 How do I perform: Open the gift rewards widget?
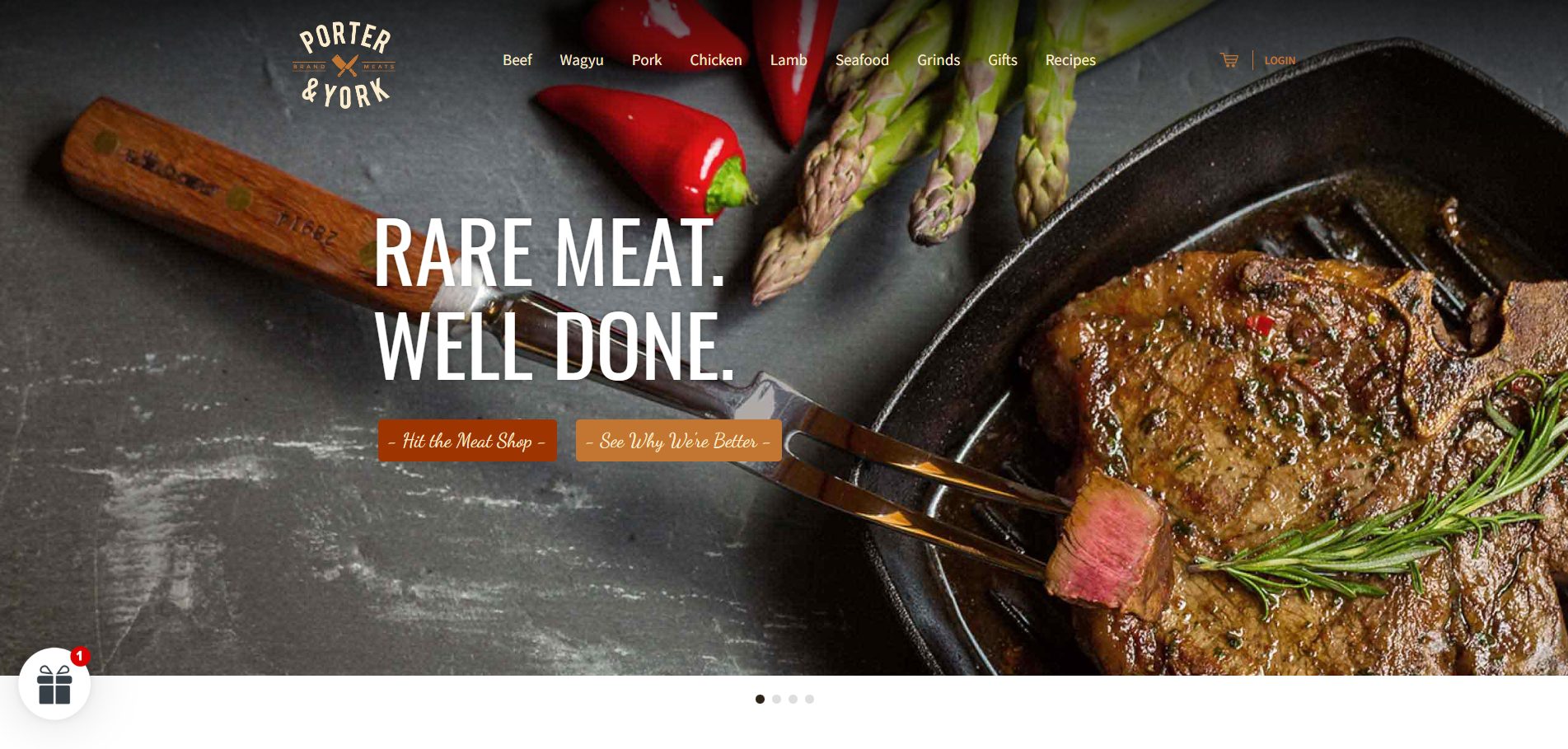pos(54,684)
